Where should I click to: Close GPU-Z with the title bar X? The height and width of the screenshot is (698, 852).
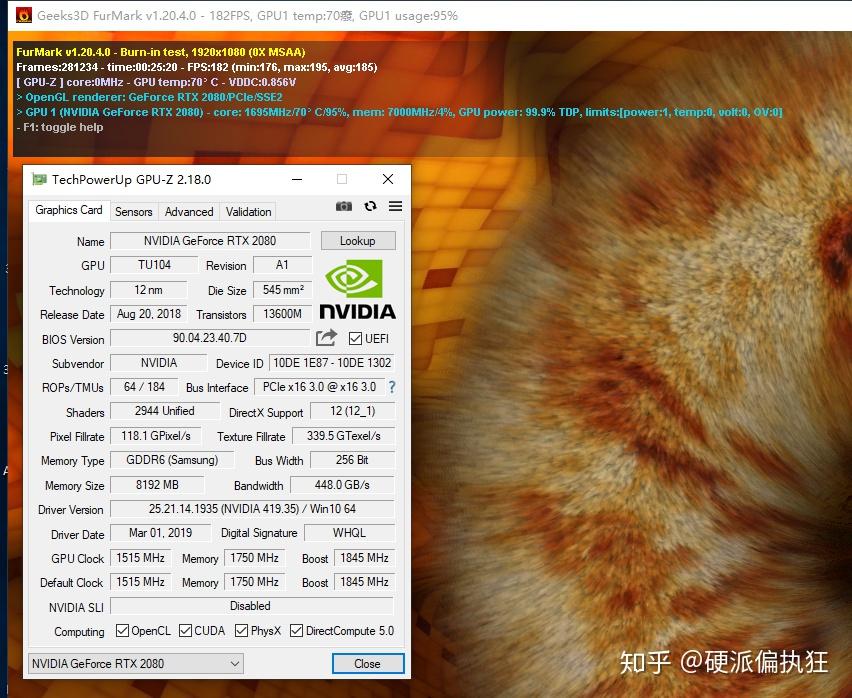388,179
